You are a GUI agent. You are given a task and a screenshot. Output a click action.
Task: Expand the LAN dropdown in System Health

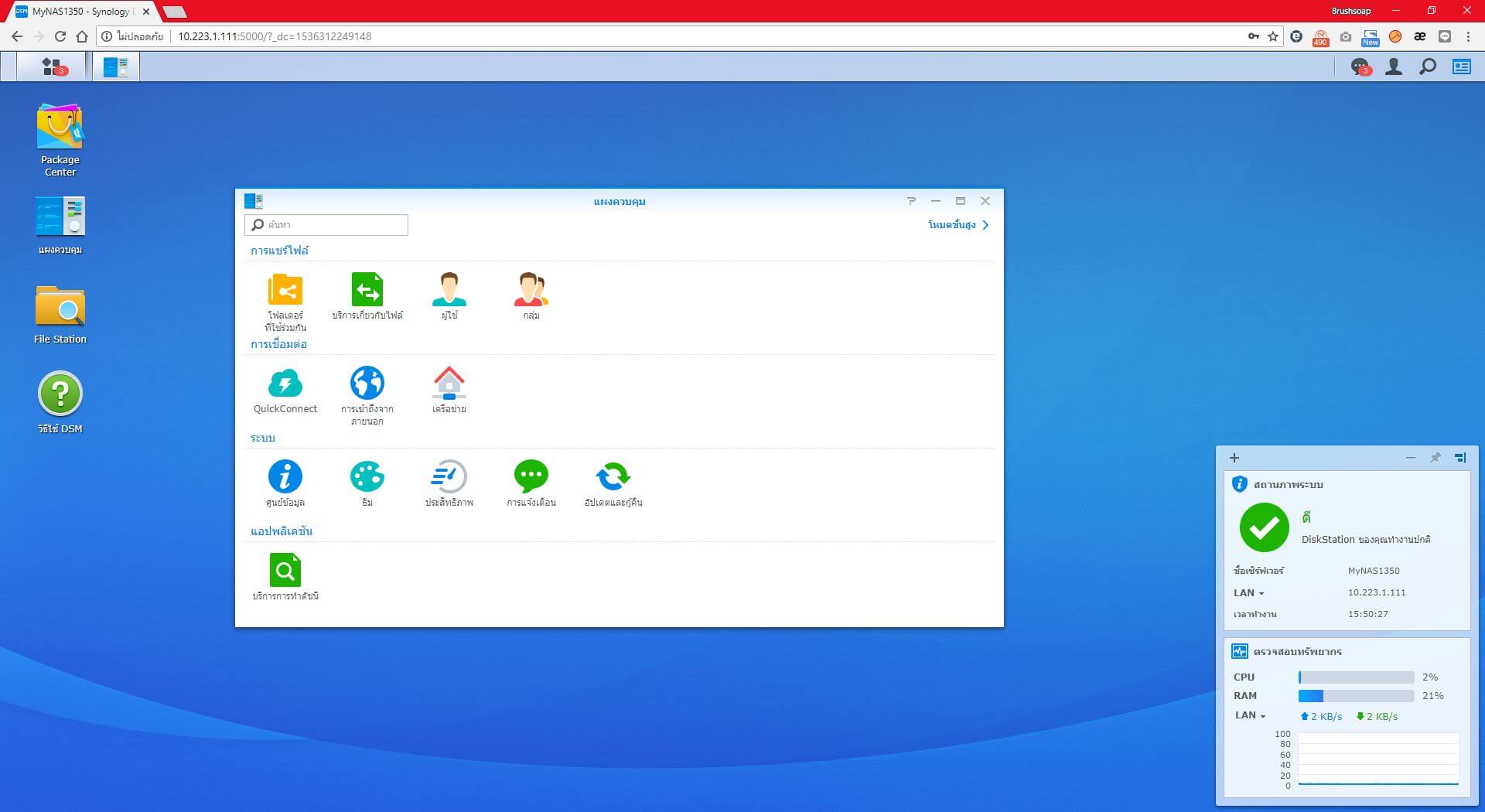coord(1249,593)
